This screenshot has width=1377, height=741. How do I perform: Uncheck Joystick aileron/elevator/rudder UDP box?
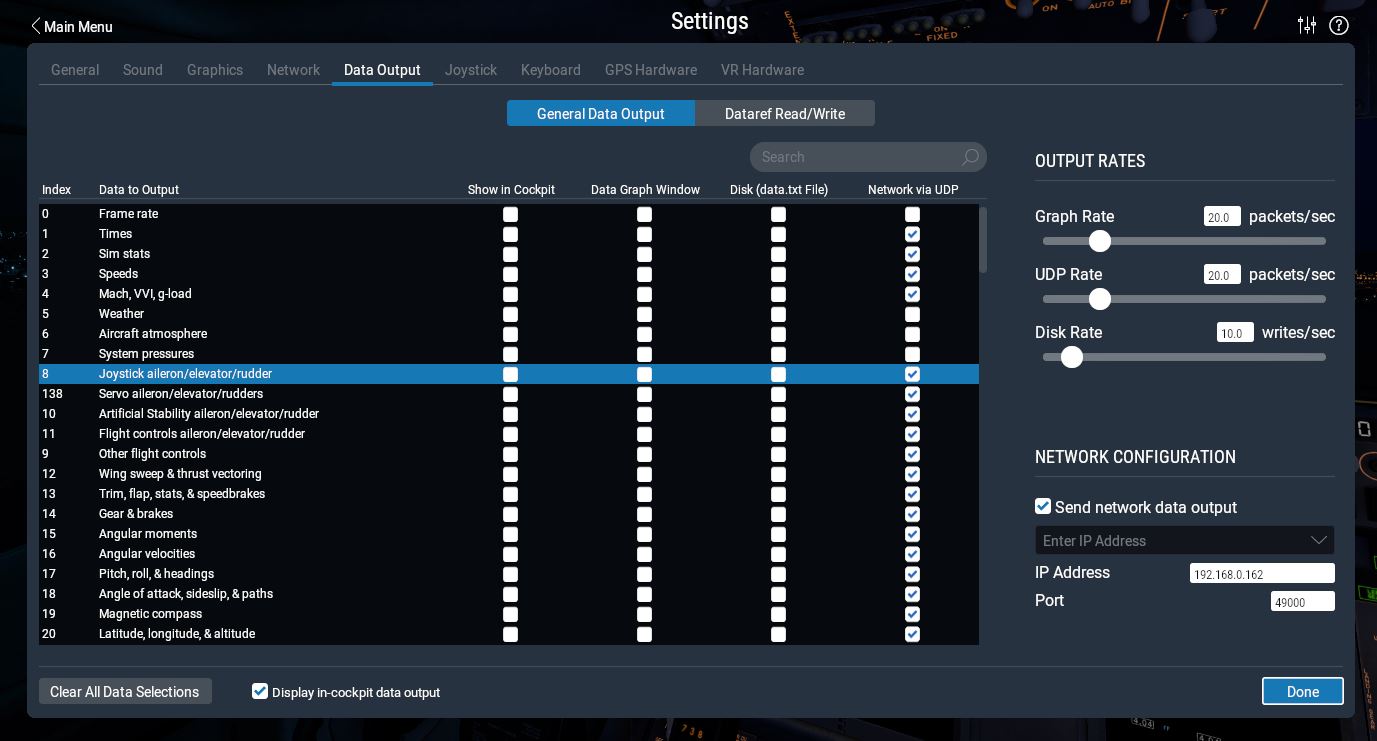pos(912,374)
